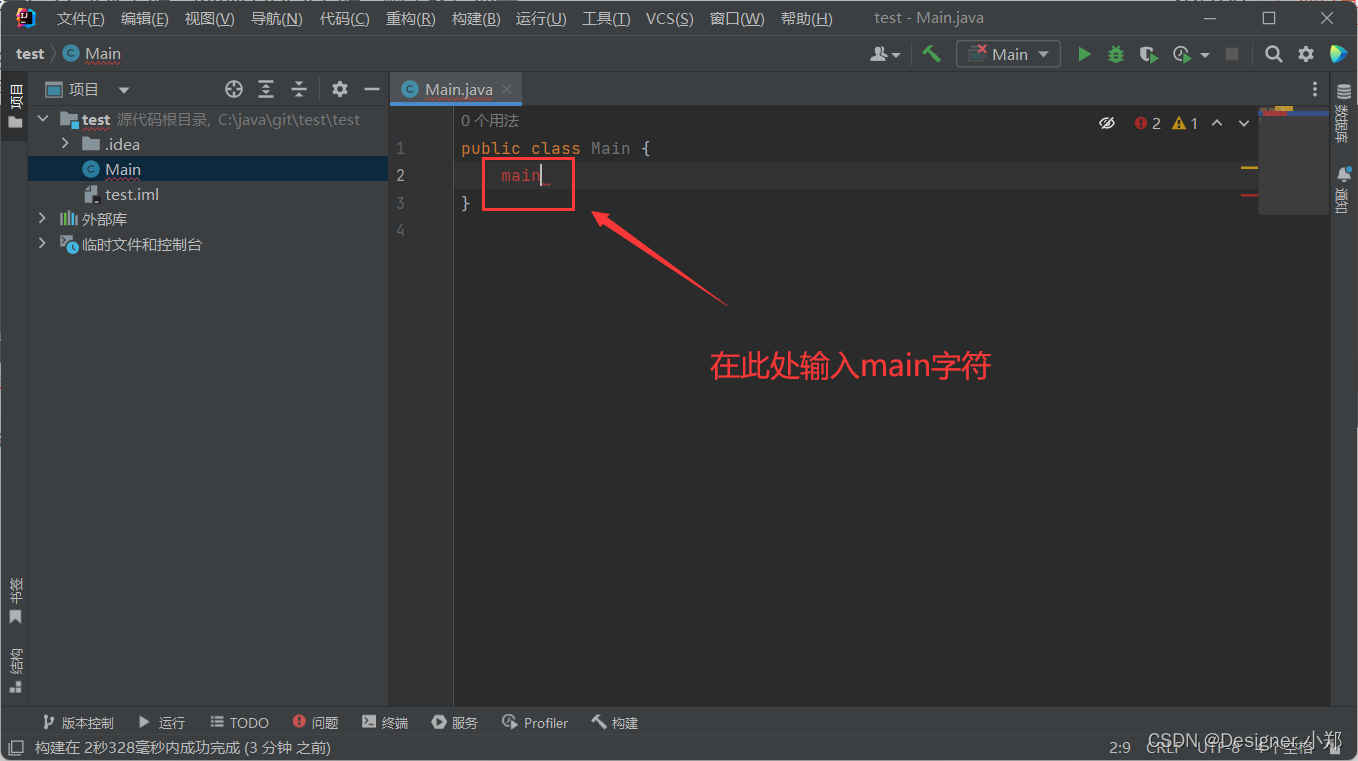Open the Profiler tool window
Image resolution: width=1358 pixels, height=761 pixels.
coord(535,722)
